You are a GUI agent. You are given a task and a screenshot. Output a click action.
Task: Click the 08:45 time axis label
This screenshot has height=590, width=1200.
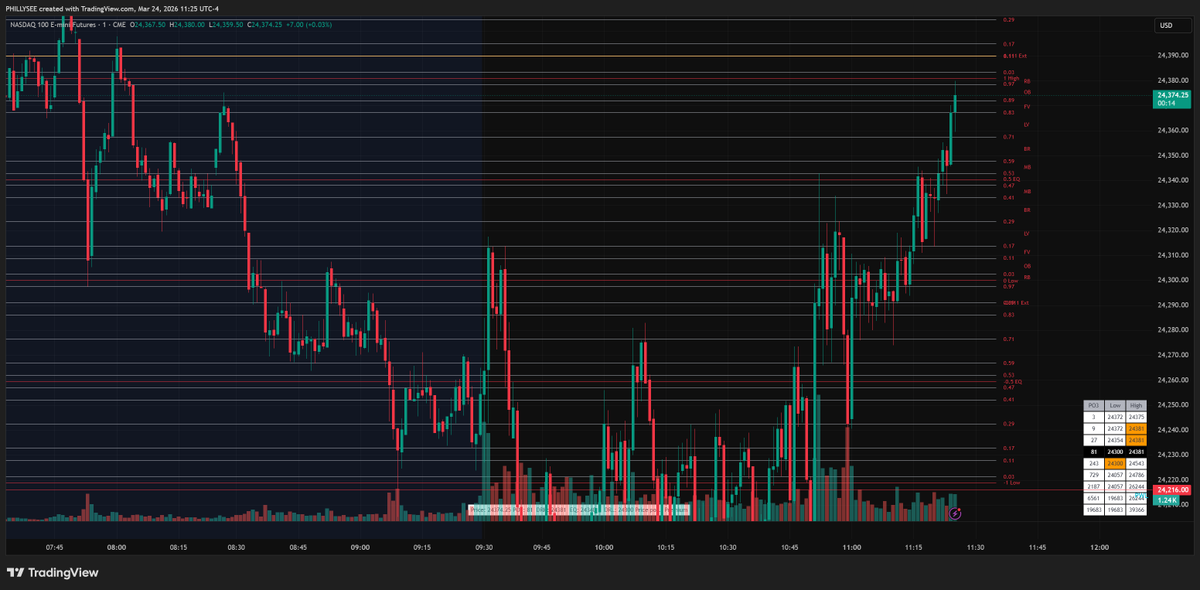point(299,547)
